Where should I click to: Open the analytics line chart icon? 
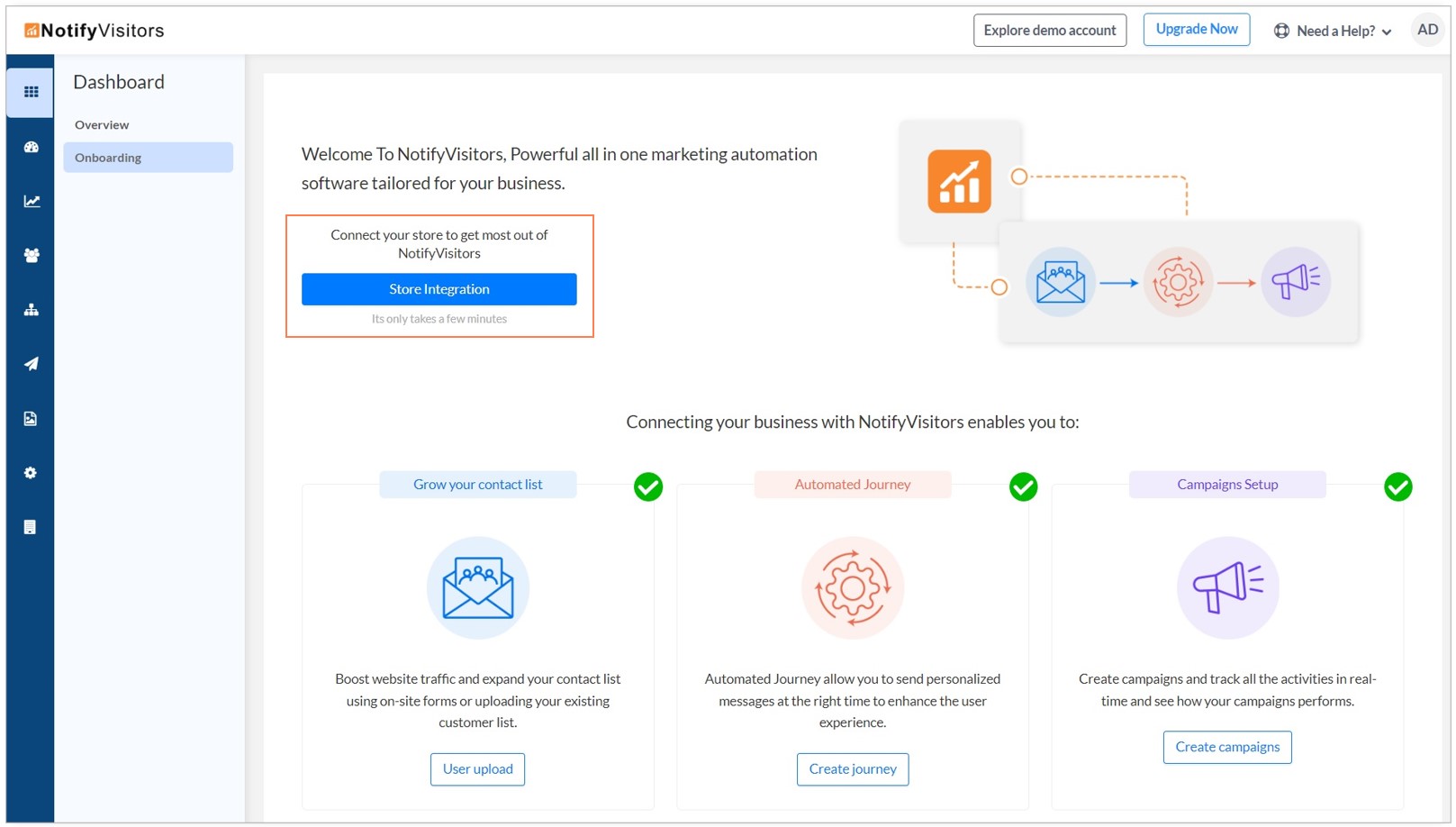tap(31, 201)
